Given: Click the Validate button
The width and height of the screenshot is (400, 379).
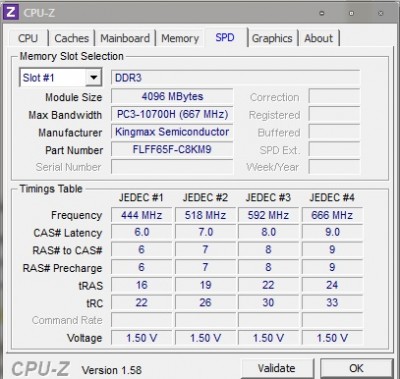Looking at the screenshot, I should click(x=276, y=368).
